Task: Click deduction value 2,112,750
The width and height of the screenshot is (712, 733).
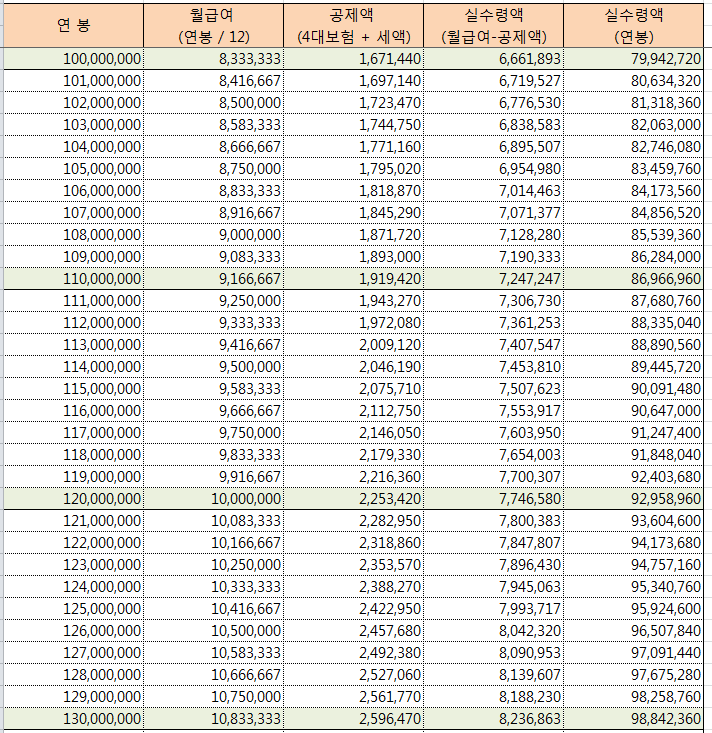Action: (x=353, y=410)
